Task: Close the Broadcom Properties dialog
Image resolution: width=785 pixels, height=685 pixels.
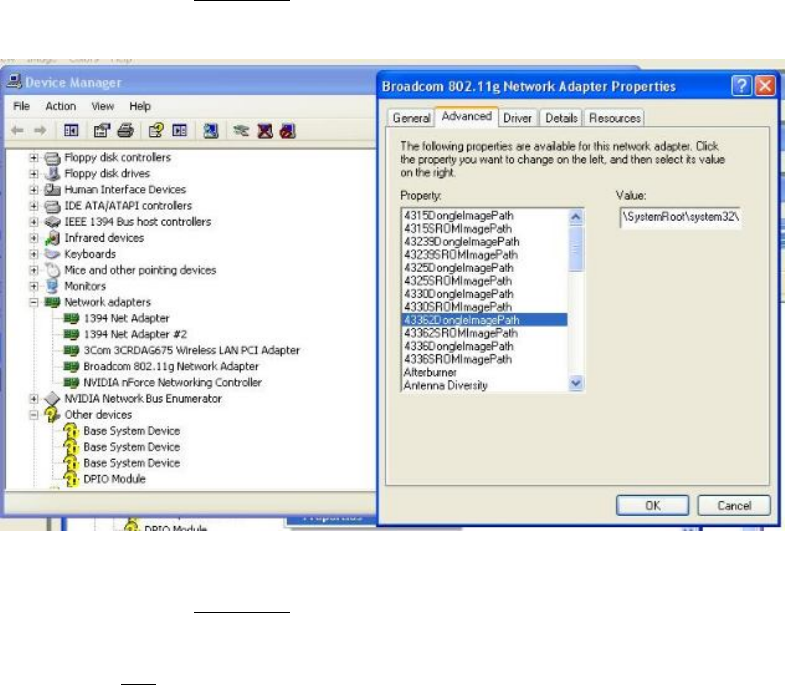Action: (765, 86)
